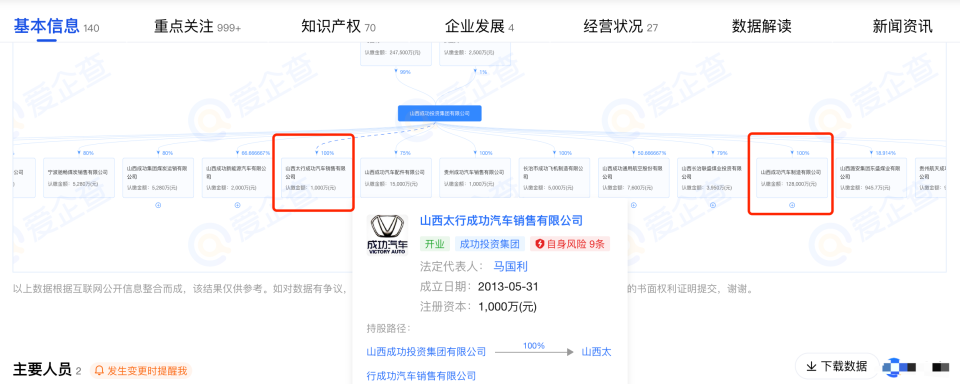The width and height of the screenshot is (960, 384).
Task: Open 山西成功投资集团有限公司 link in shareholding path
Action: (426, 352)
